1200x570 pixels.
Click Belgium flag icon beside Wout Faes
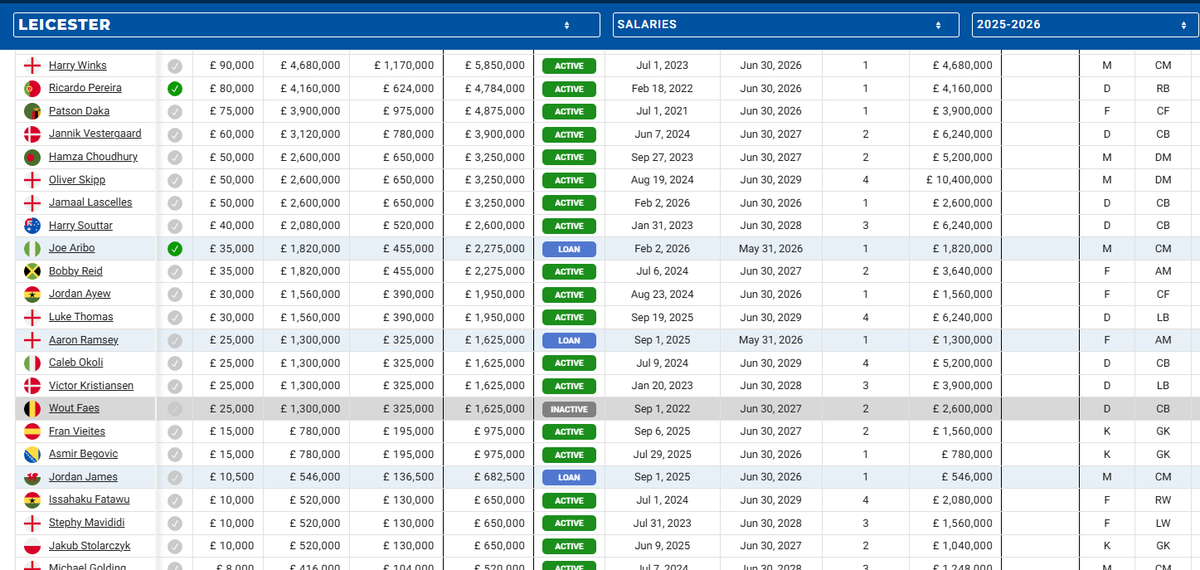click(32, 408)
